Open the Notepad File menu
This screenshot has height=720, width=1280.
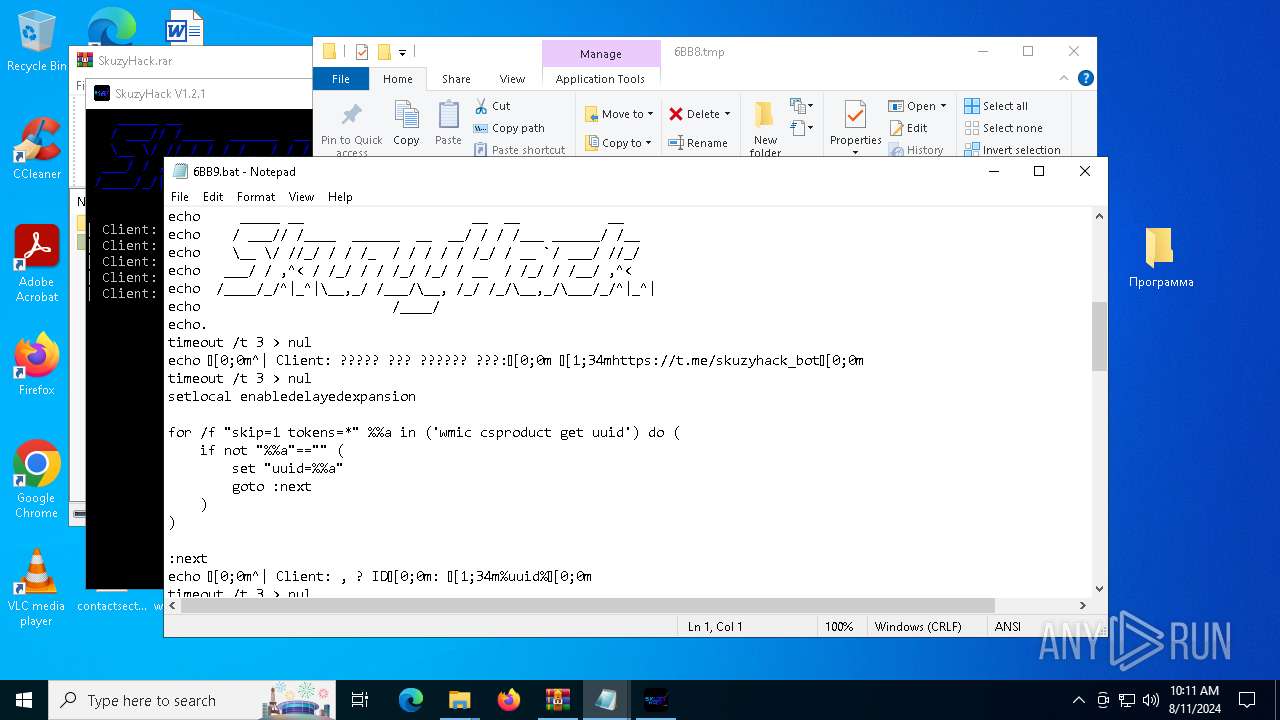click(x=180, y=197)
